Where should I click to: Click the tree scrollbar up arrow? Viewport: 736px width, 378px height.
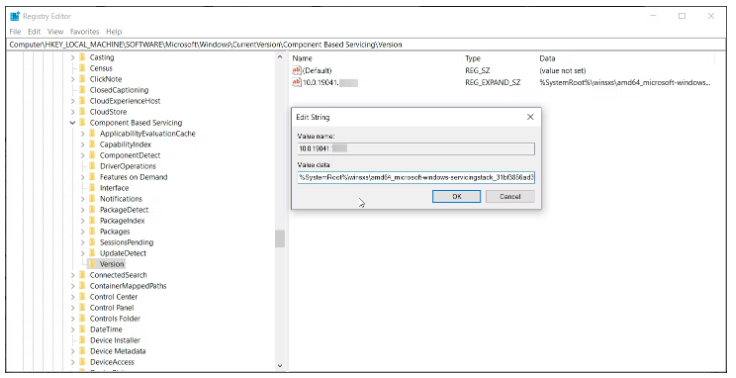pos(280,57)
